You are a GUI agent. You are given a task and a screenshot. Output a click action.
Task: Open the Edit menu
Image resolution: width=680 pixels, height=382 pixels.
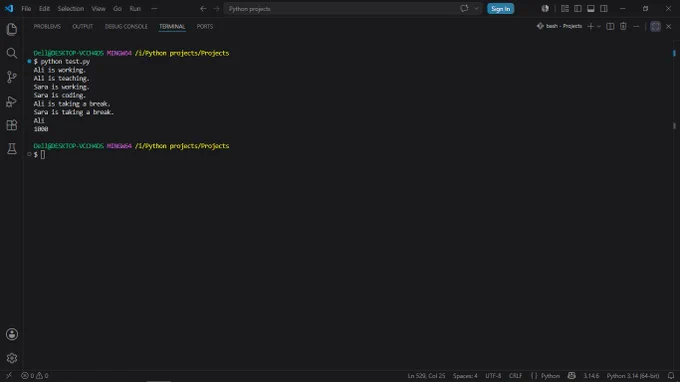44,9
